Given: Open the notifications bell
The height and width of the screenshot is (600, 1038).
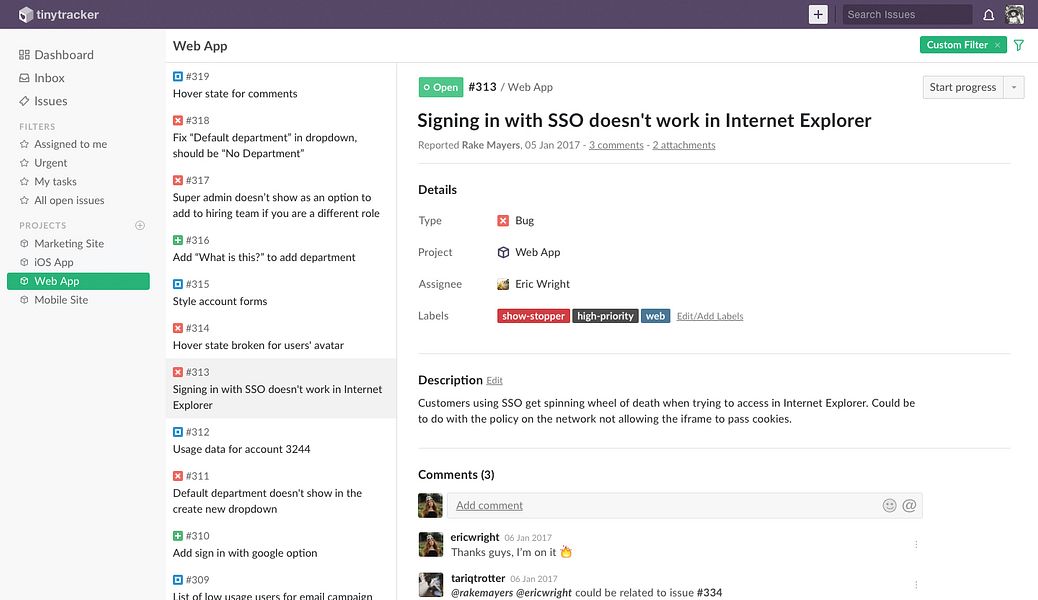Looking at the screenshot, I should click(988, 15).
